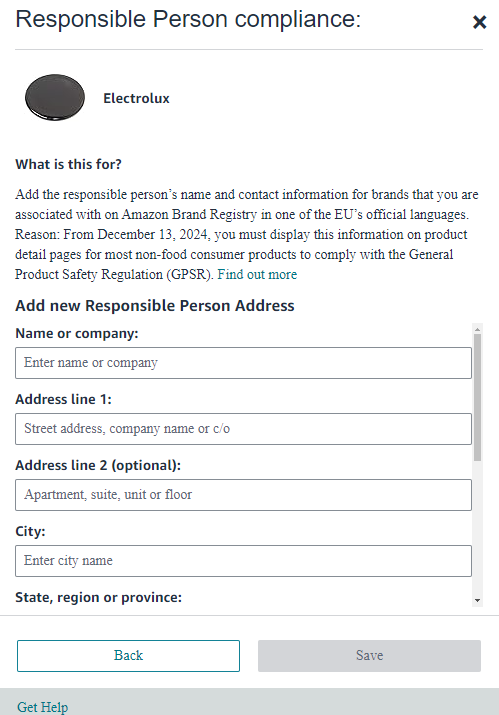Close the Responsible Person compliance dialog
499x715 pixels.
pos(479,22)
